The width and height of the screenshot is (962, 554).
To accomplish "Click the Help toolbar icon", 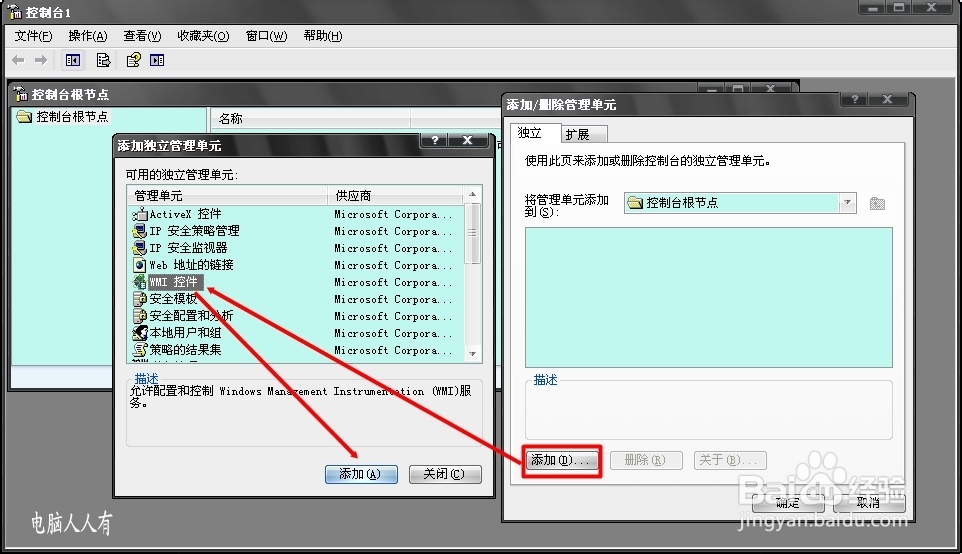I will pyautogui.click(x=133, y=60).
